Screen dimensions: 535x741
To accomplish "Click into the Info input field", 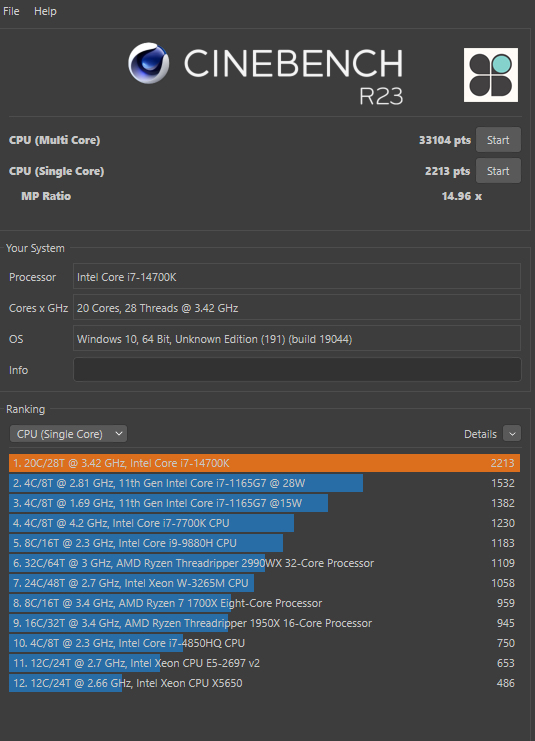I will [x=297, y=370].
